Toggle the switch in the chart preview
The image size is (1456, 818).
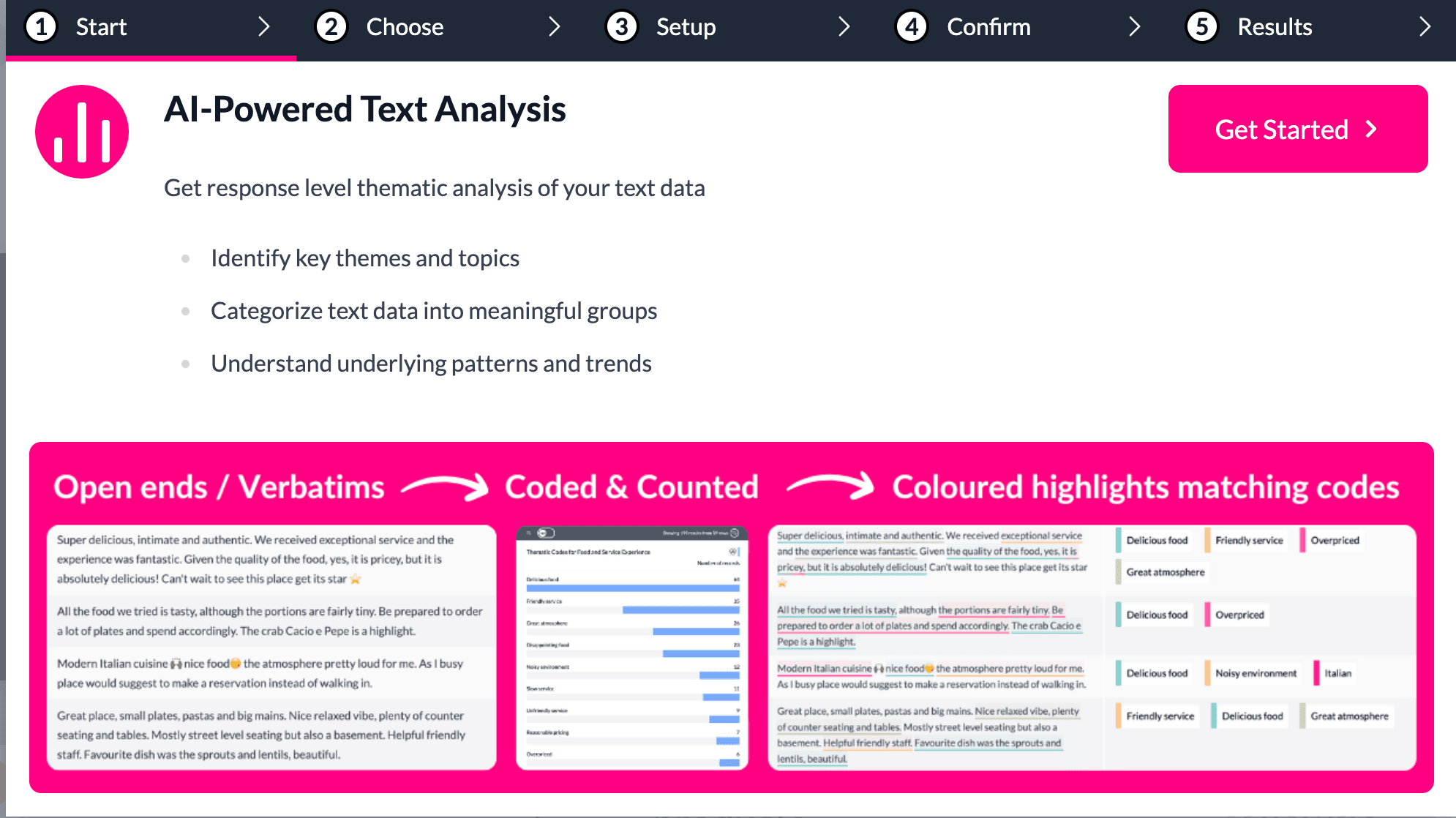coord(546,533)
